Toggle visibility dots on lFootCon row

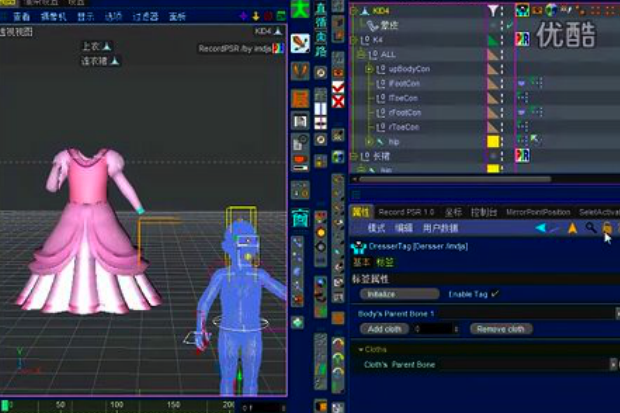502,83
